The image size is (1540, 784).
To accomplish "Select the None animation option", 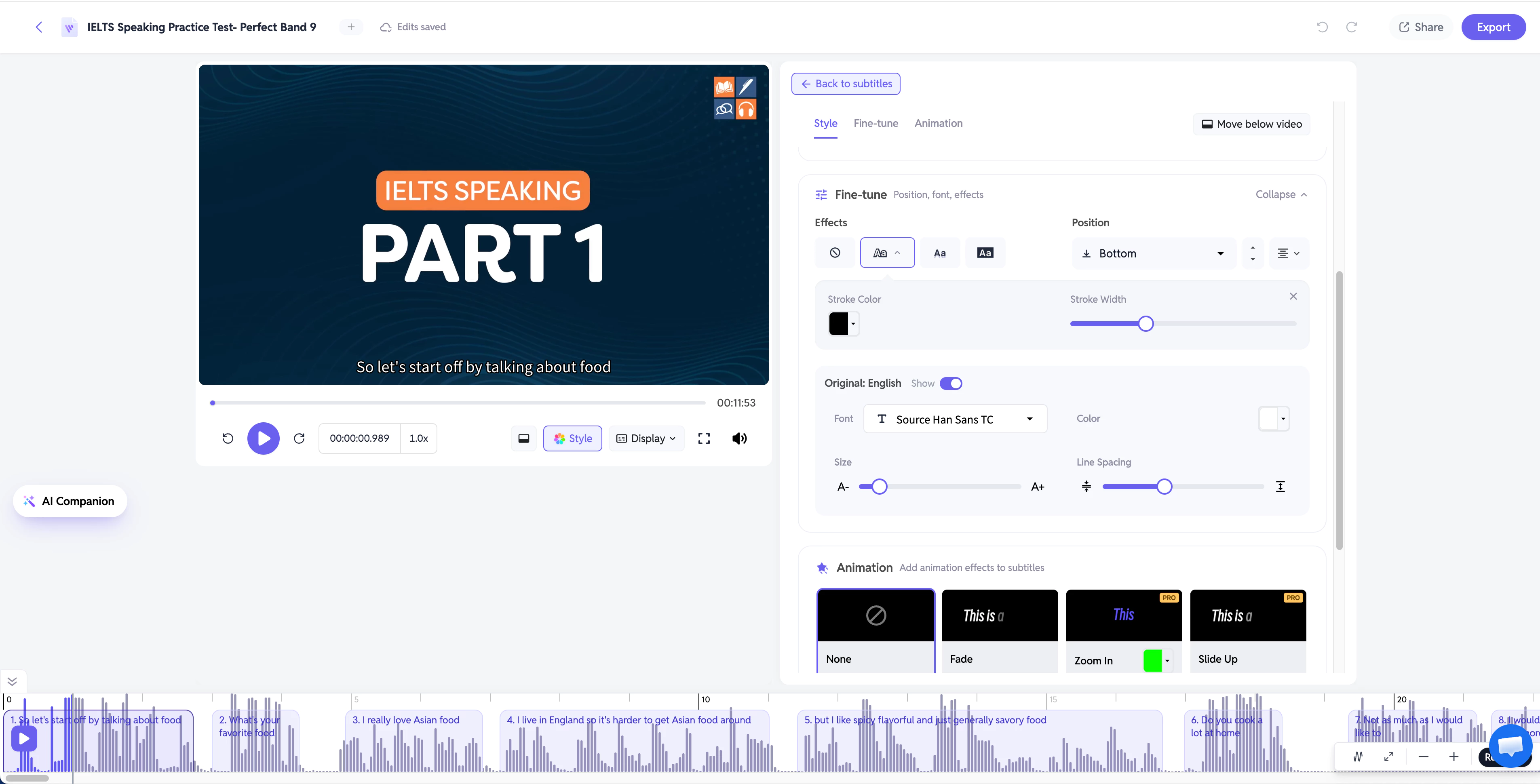I will (x=876, y=631).
